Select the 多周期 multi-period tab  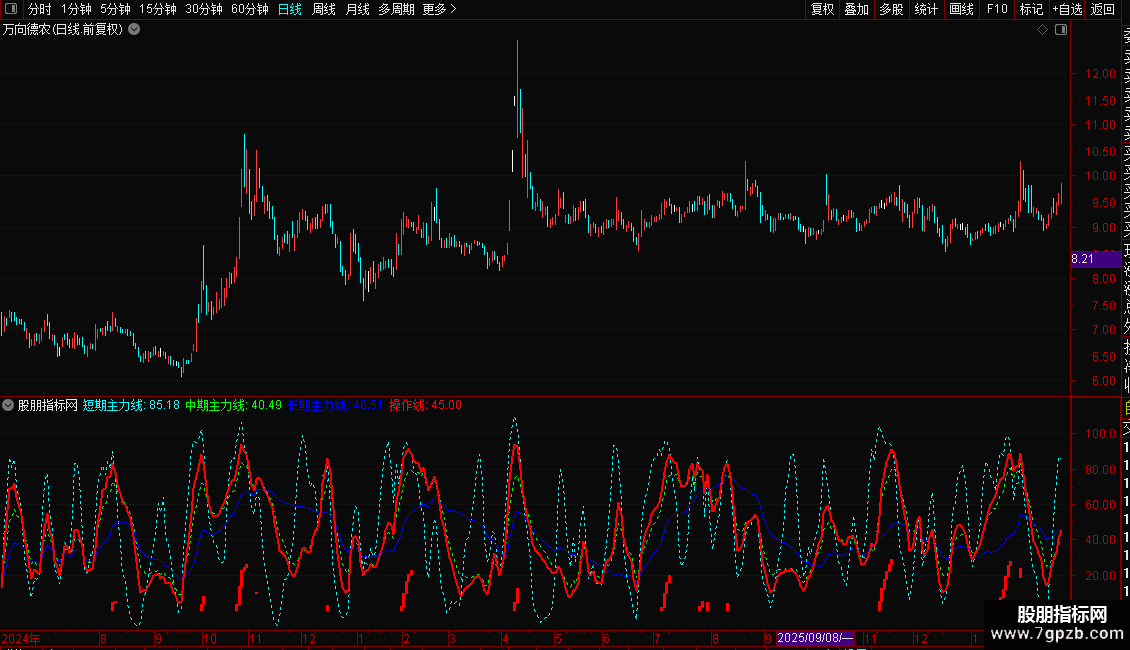click(396, 9)
